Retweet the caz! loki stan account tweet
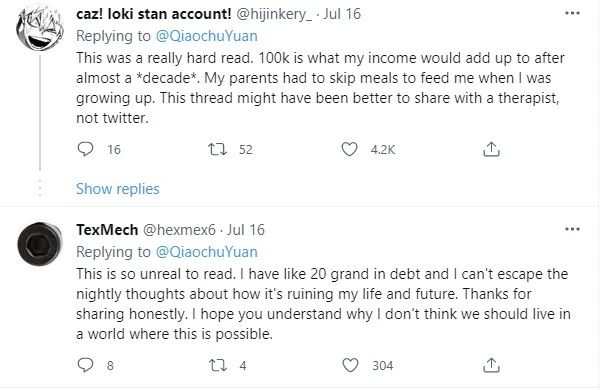600x390 pixels. (217, 149)
